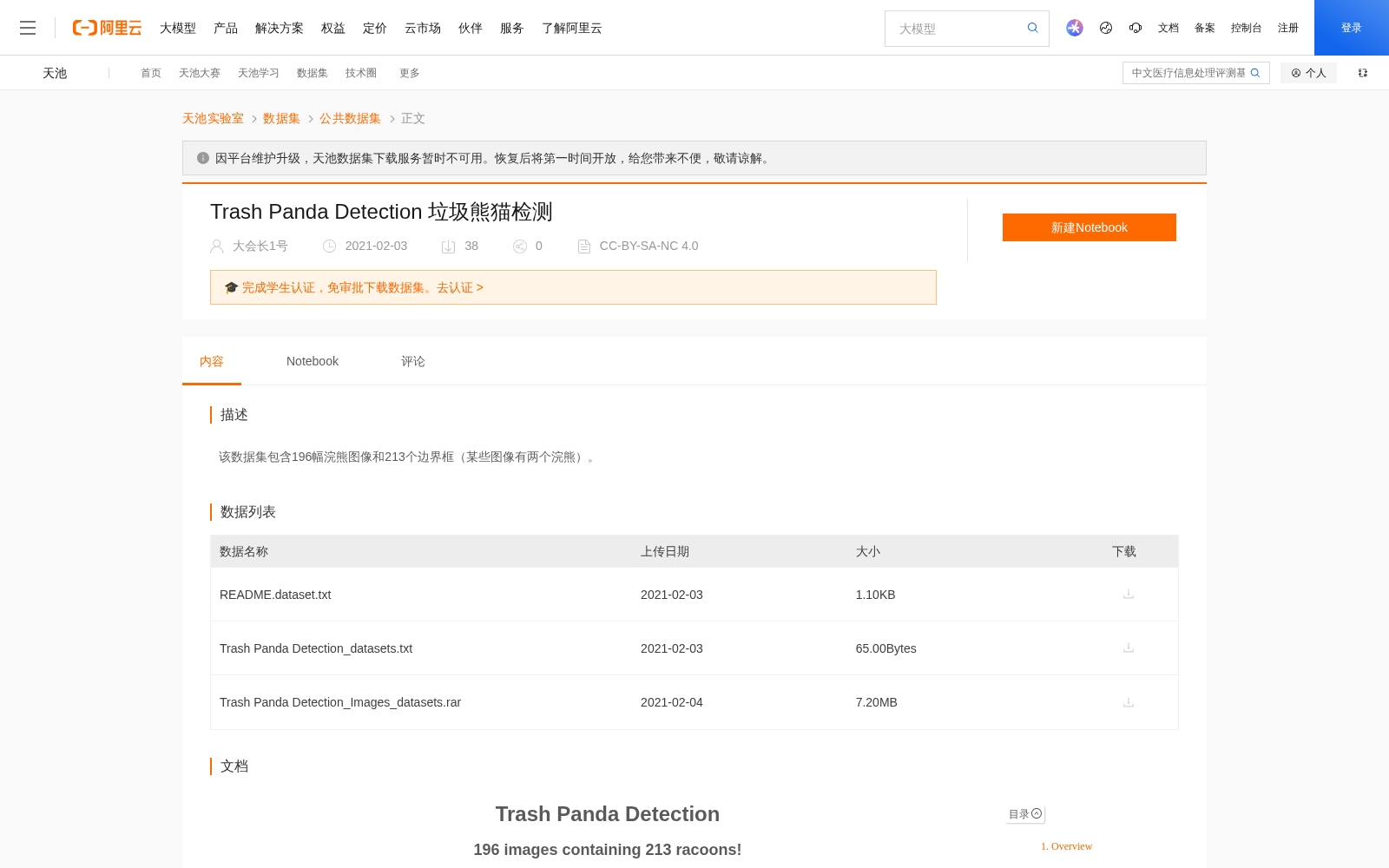Collapse the 目录 table of contents
Viewport: 1389px width, 868px height.
coord(1025,814)
